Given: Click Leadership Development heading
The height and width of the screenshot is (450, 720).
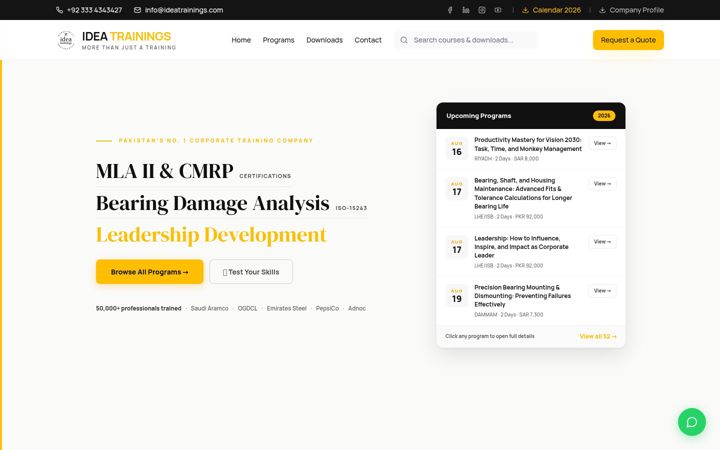Looking at the screenshot, I should coord(211,235).
